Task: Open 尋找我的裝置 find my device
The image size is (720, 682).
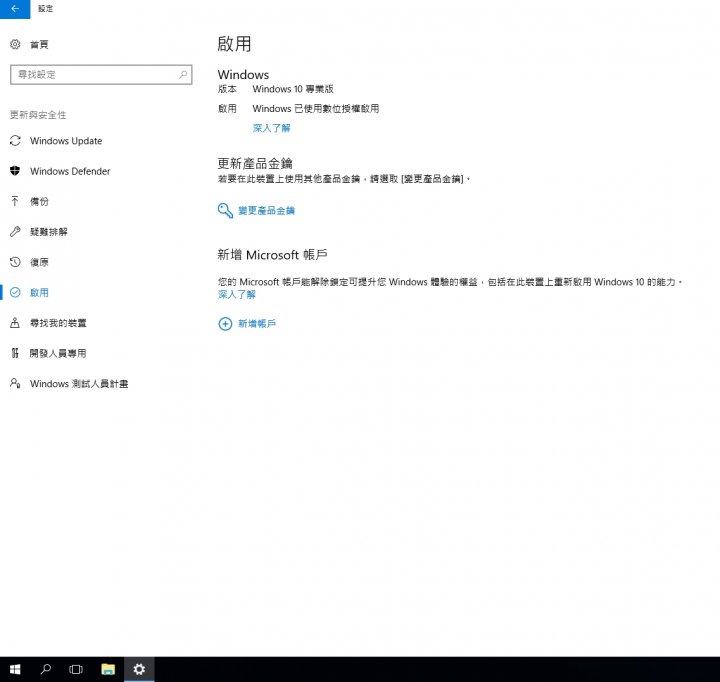Action: point(58,323)
